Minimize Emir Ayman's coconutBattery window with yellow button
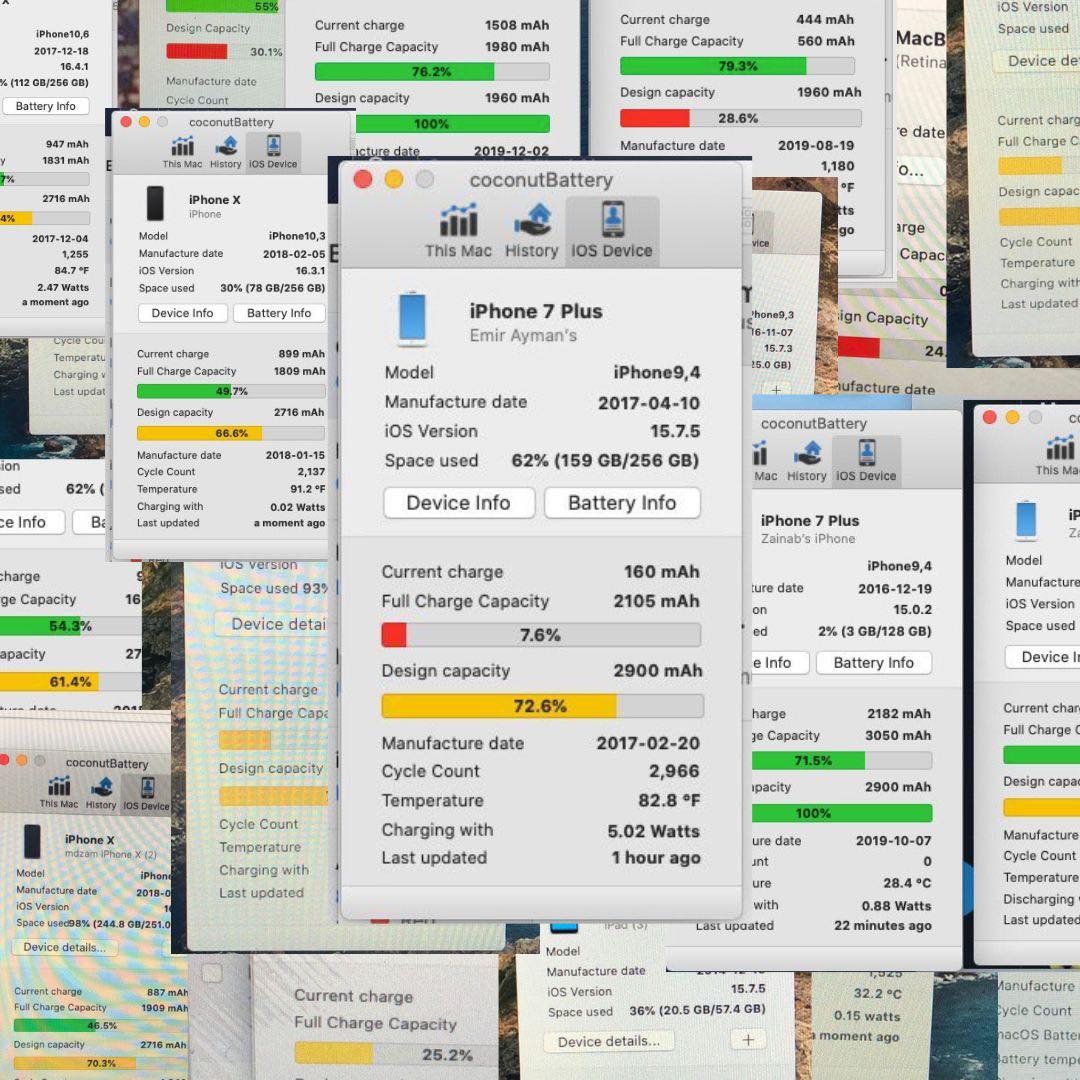Screen dimensions: 1080x1080 394,180
